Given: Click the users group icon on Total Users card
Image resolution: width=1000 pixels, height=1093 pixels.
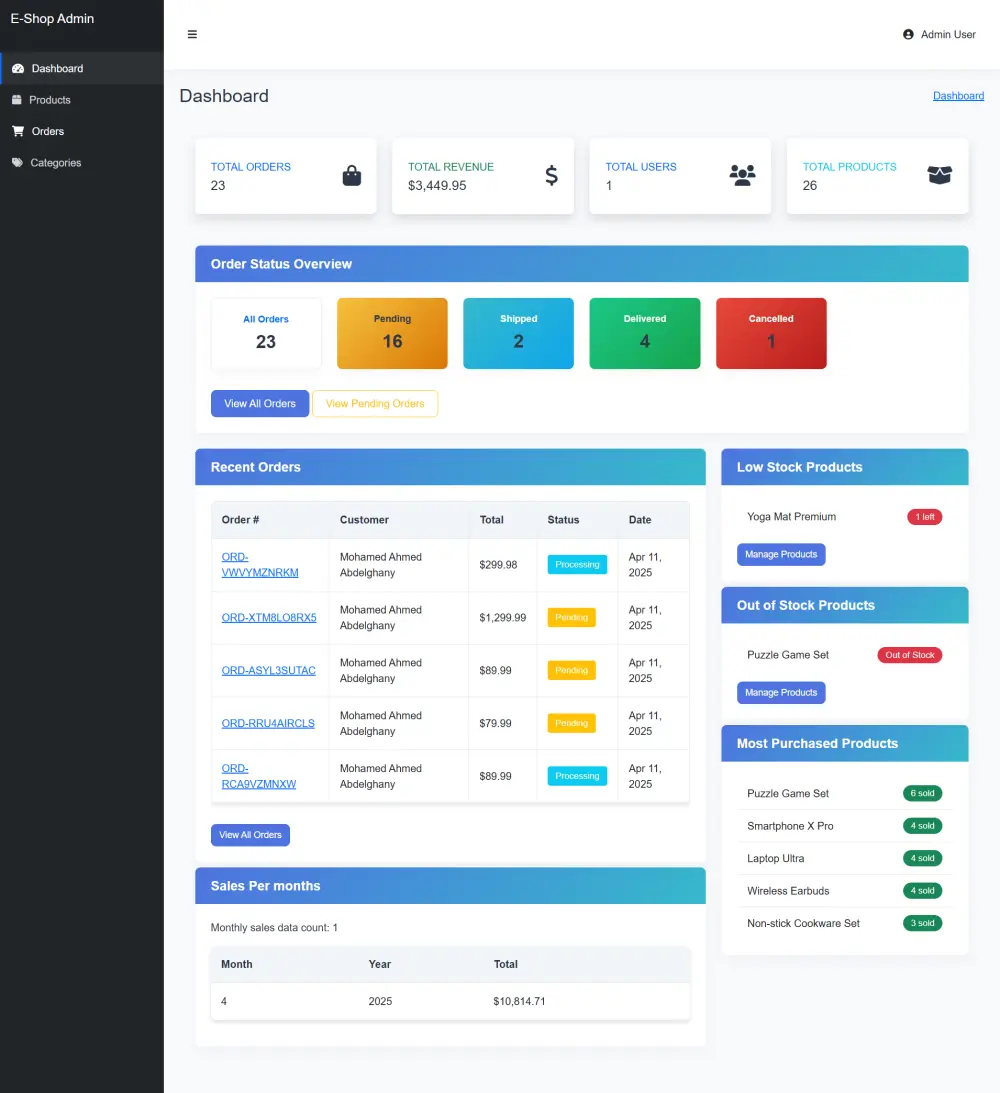Looking at the screenshot, I should (x=743, y=174).
